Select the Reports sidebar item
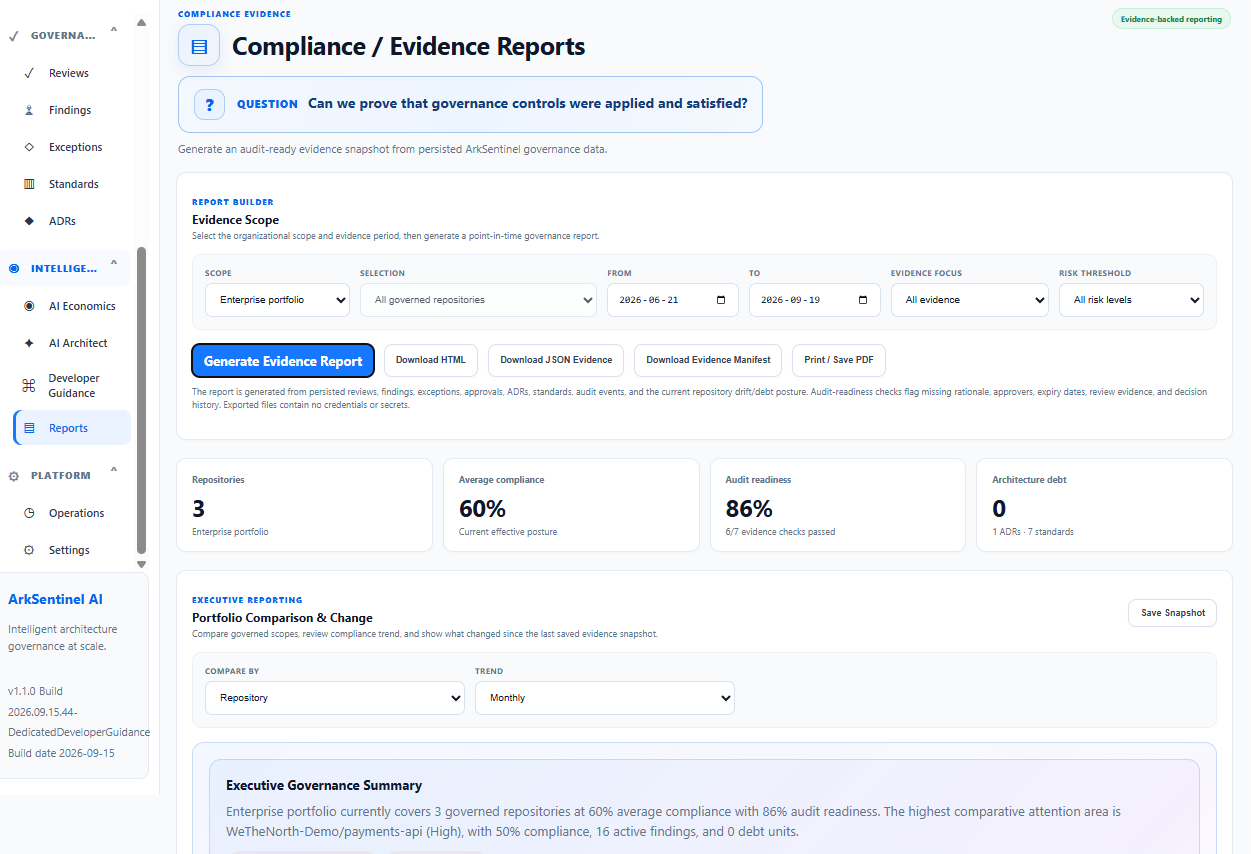This screenshot has height=854, width=1251. [x=72, y=428]
